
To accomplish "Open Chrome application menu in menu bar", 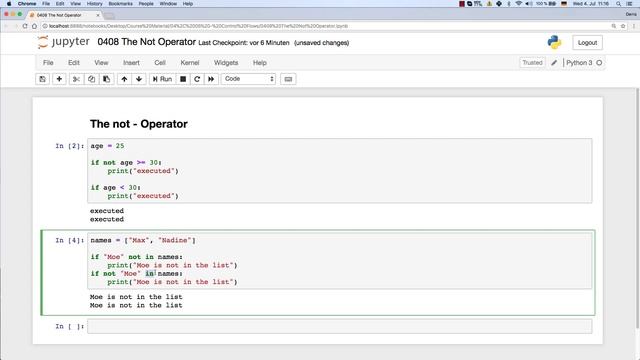I will [x=27, y=4].
